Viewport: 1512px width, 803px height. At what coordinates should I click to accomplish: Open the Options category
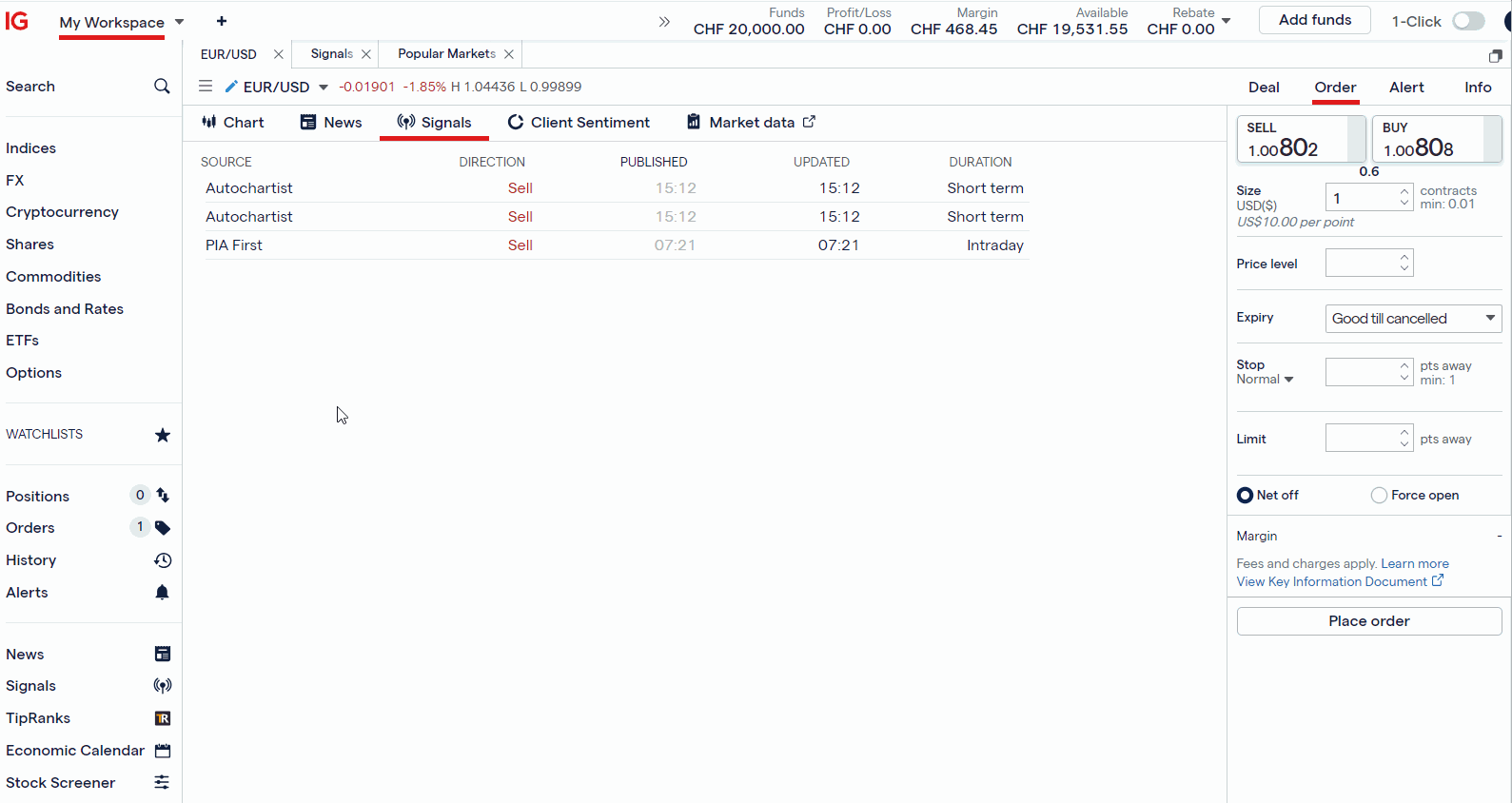[x=33, y=373]
